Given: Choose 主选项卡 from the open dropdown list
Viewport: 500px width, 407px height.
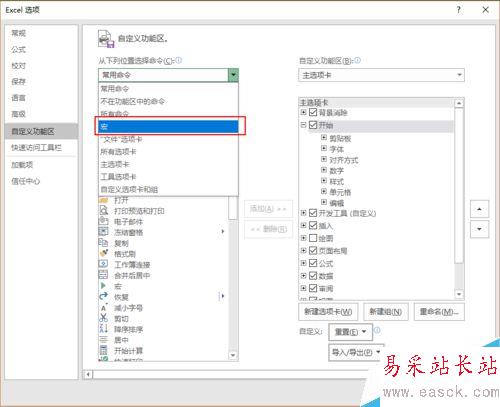Looking at the screenshot, I should [169, 164].
